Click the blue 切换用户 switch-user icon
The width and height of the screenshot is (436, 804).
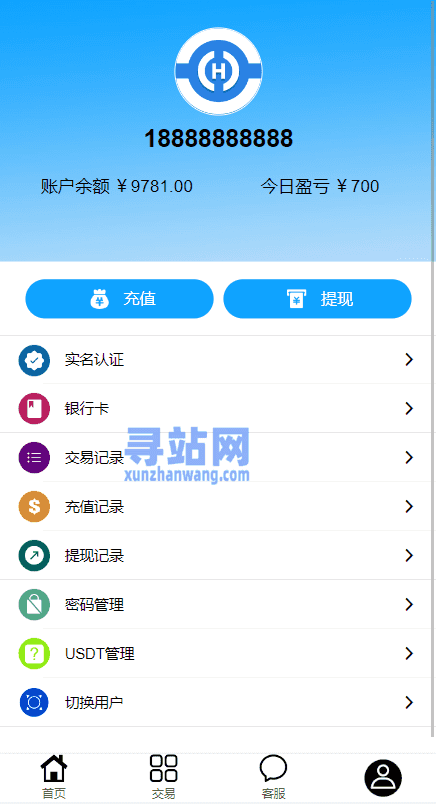[x=34, y=702]
